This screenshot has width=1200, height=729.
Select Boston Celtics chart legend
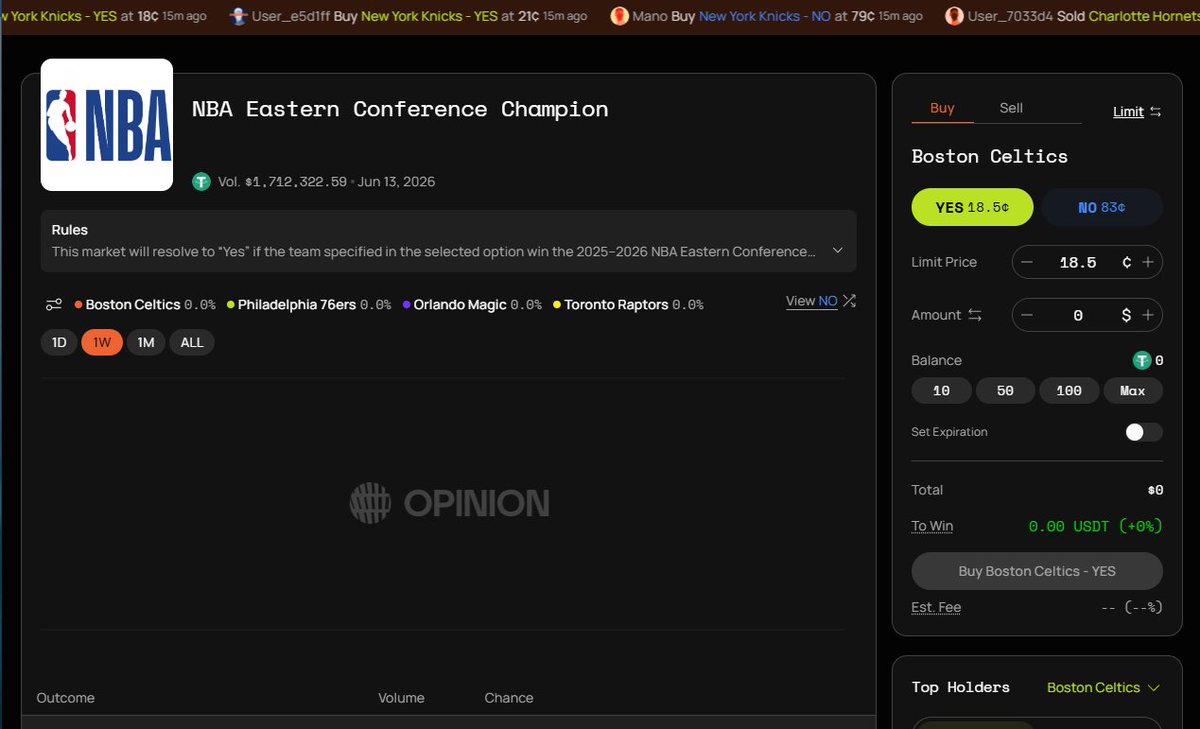pyautogui.click(x=145, y=305)
